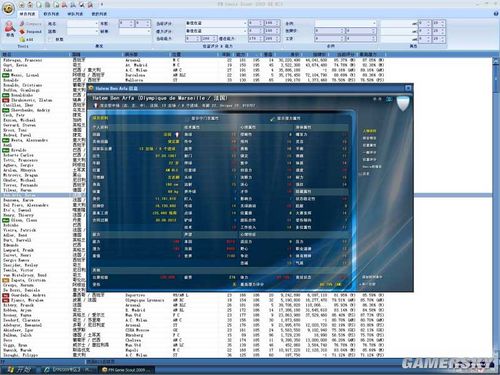The width and height of the screenshot is (500, 375).
Task: Click the Compare tool icon
Action: [22, 24]
